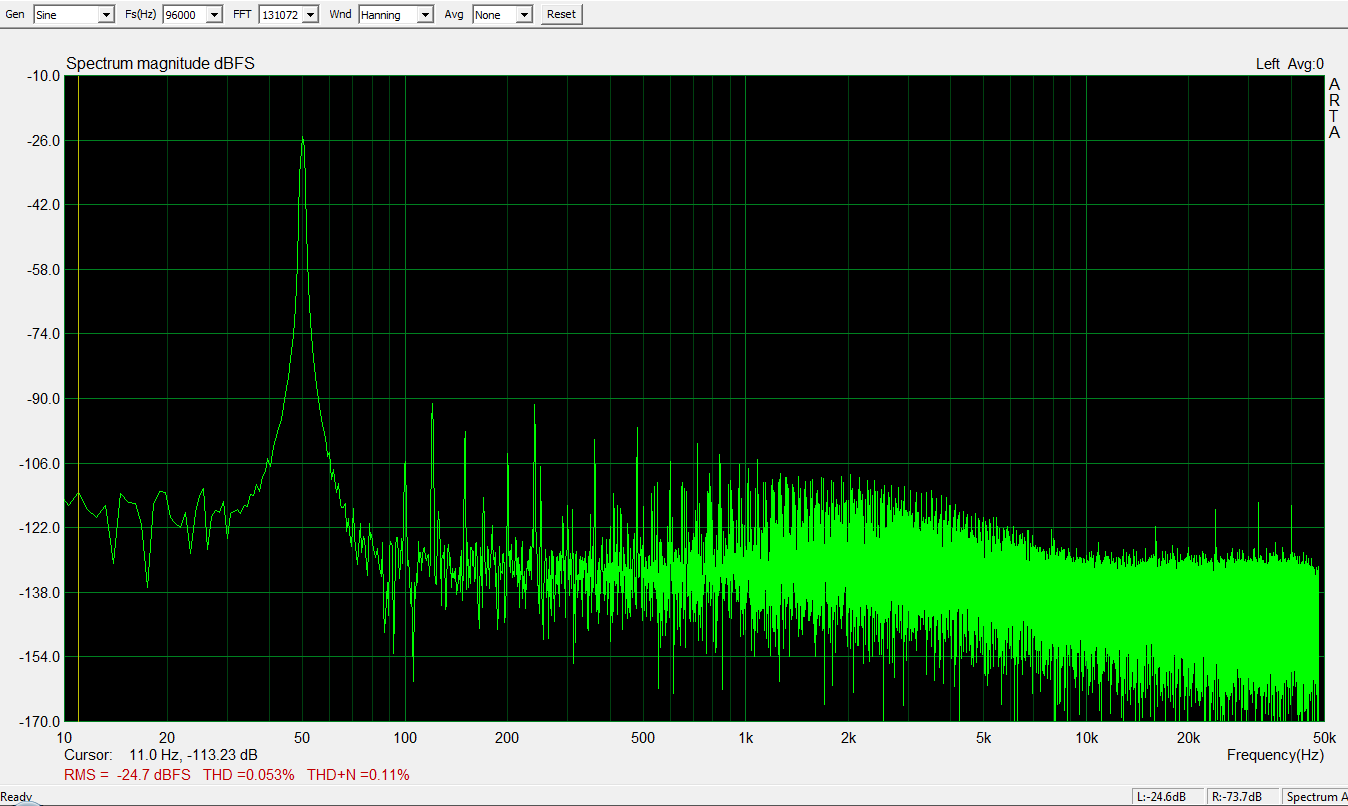Click the Ready status text
The width and height of the screenshot is (1348, 806).
click(16, 798)
